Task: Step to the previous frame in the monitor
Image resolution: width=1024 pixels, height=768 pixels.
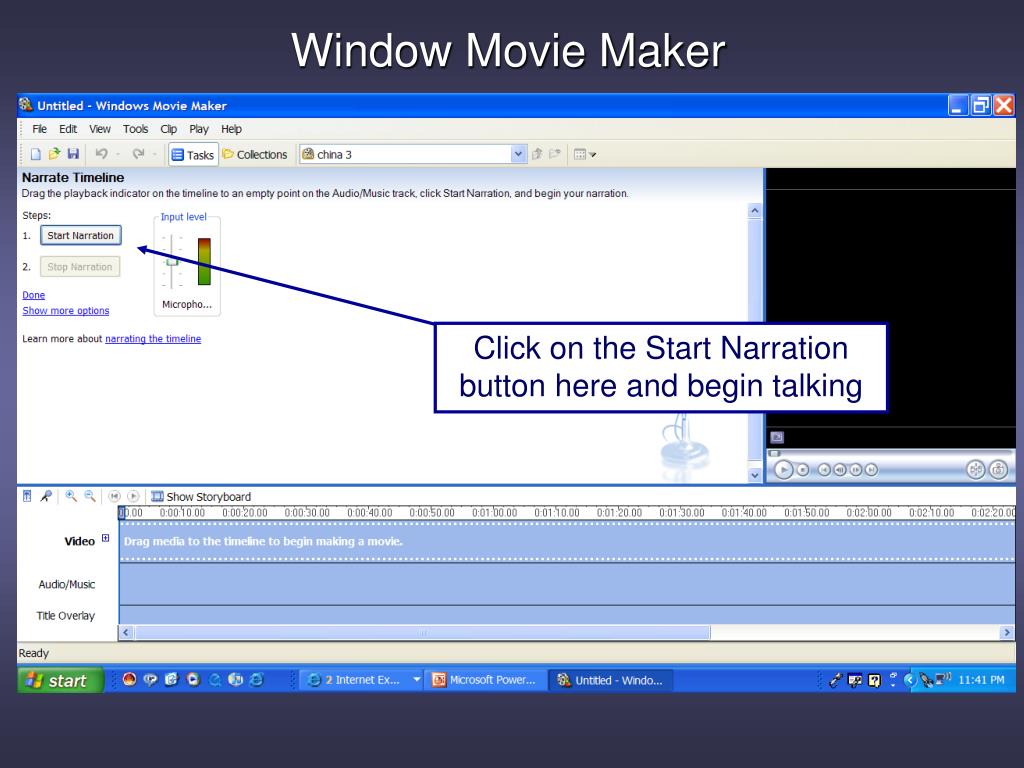Action: coord(840,470)
